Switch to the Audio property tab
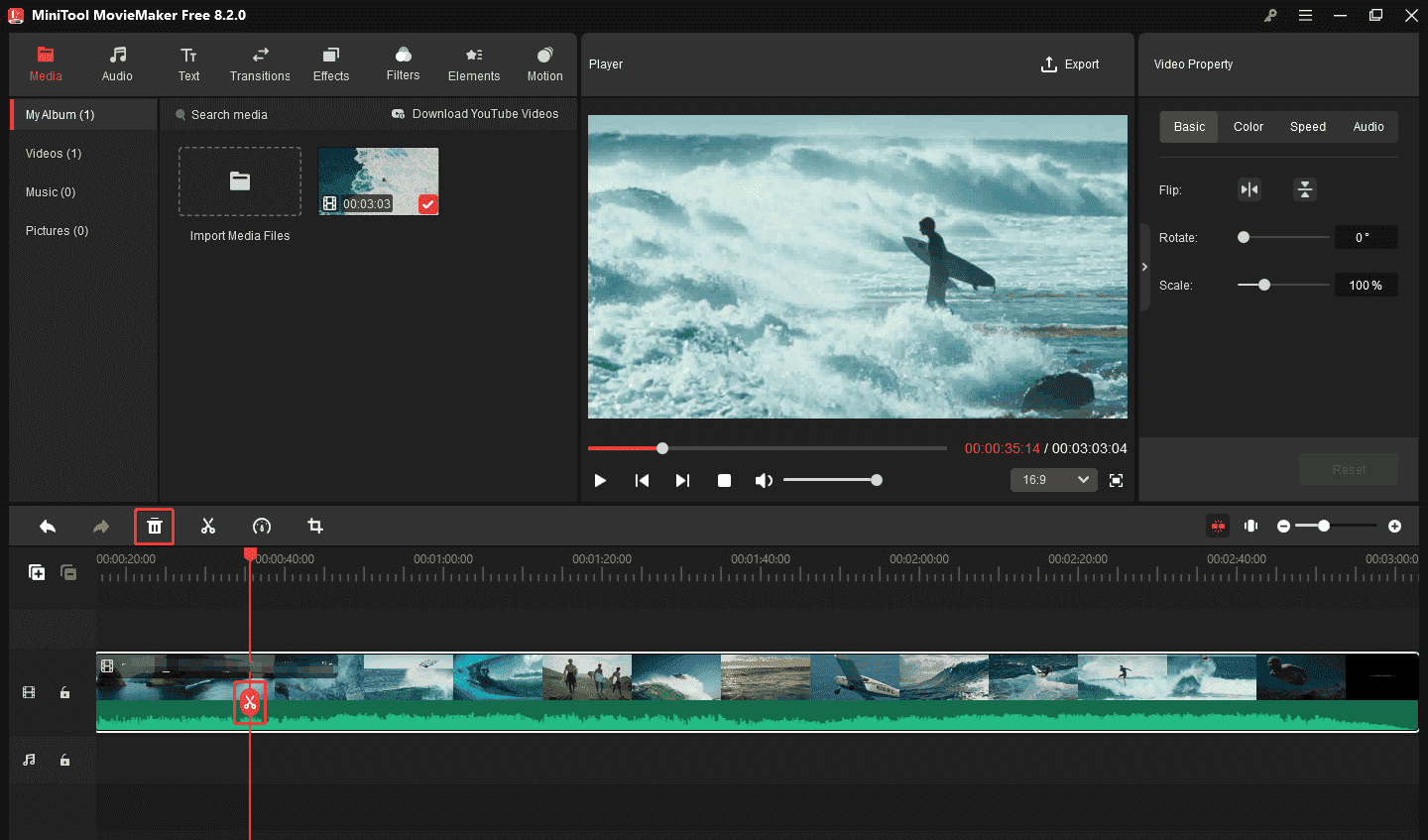The height and width of the screenshot is (840, 1428). tap(1368, 127)
